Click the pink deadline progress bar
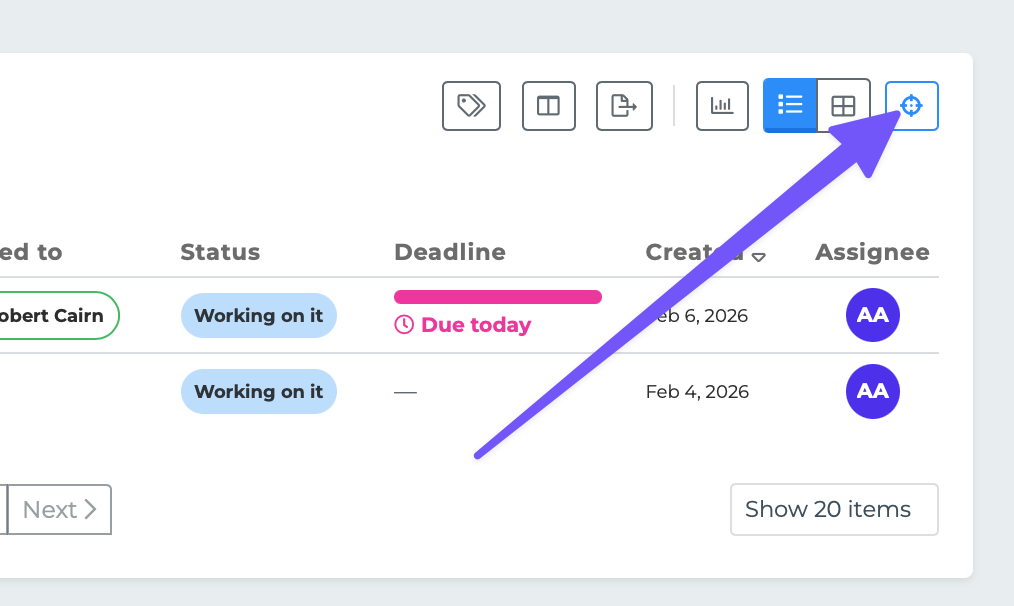This screenshot has height=606, width=1014. tap(497, 297)
